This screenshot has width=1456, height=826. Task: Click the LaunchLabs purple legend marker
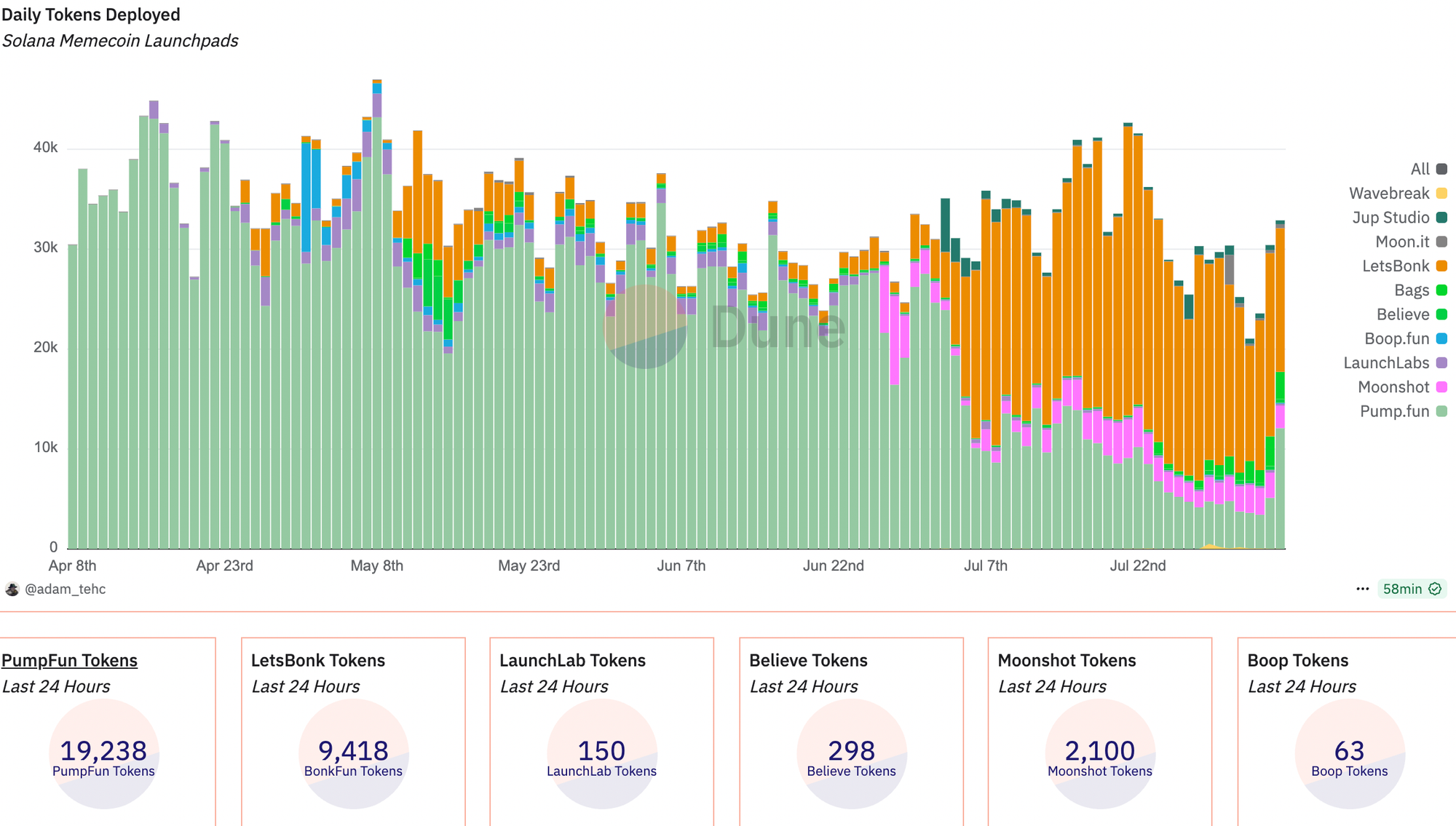click(x=1441, y=362)
